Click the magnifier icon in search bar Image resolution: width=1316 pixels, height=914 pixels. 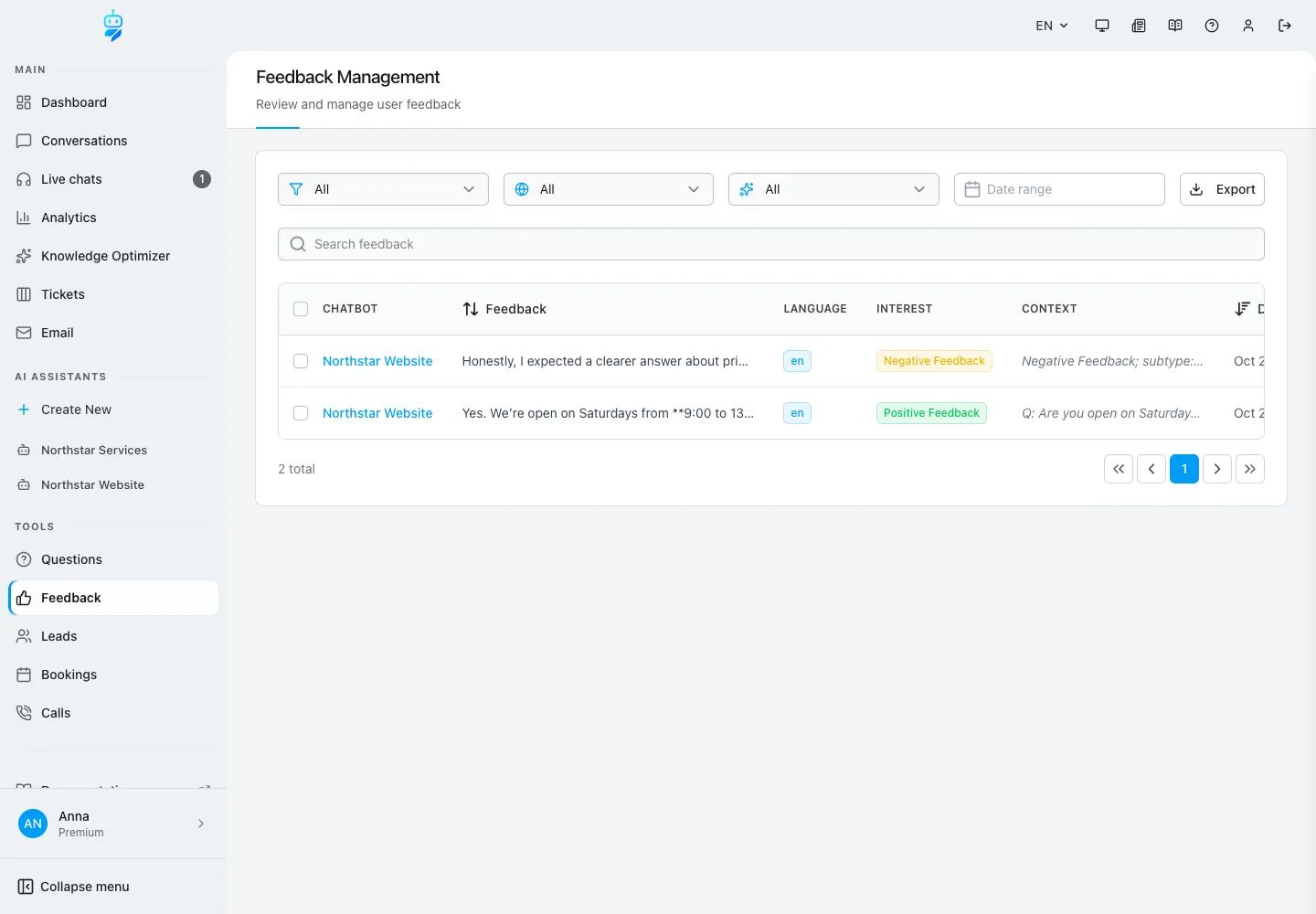pyautogui.click(x=298, y=244)
